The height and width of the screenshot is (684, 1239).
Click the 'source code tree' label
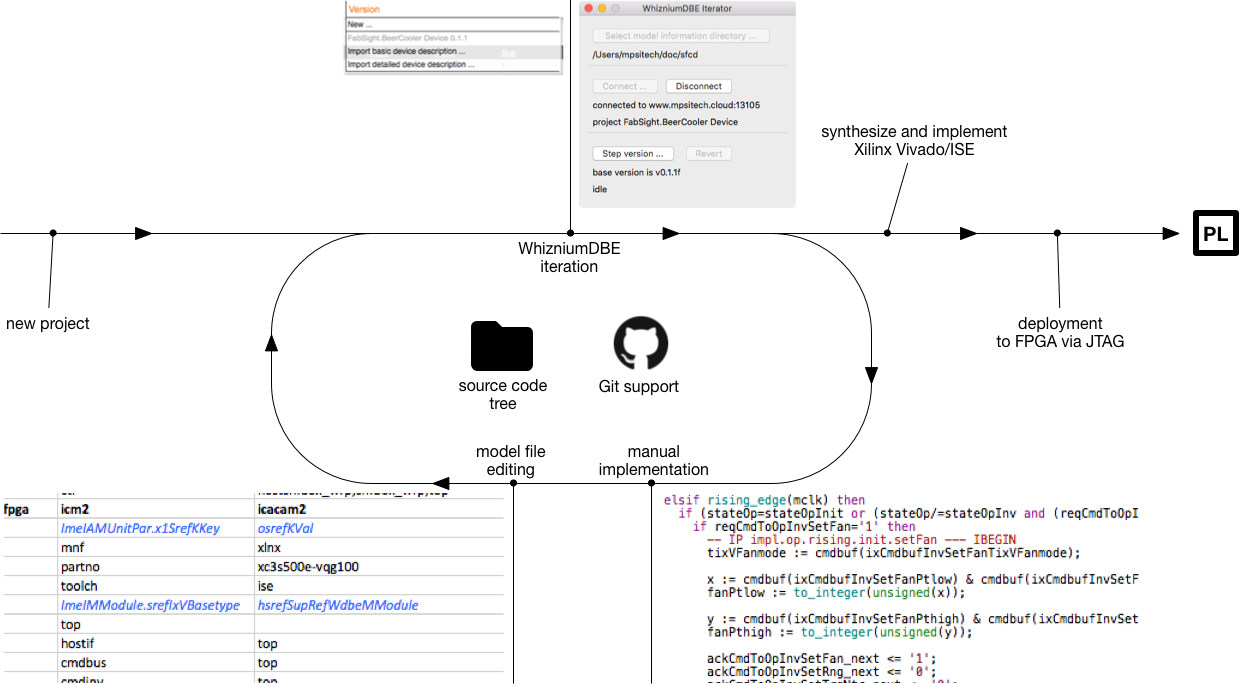pyautogui.click(x=503, y=395)
